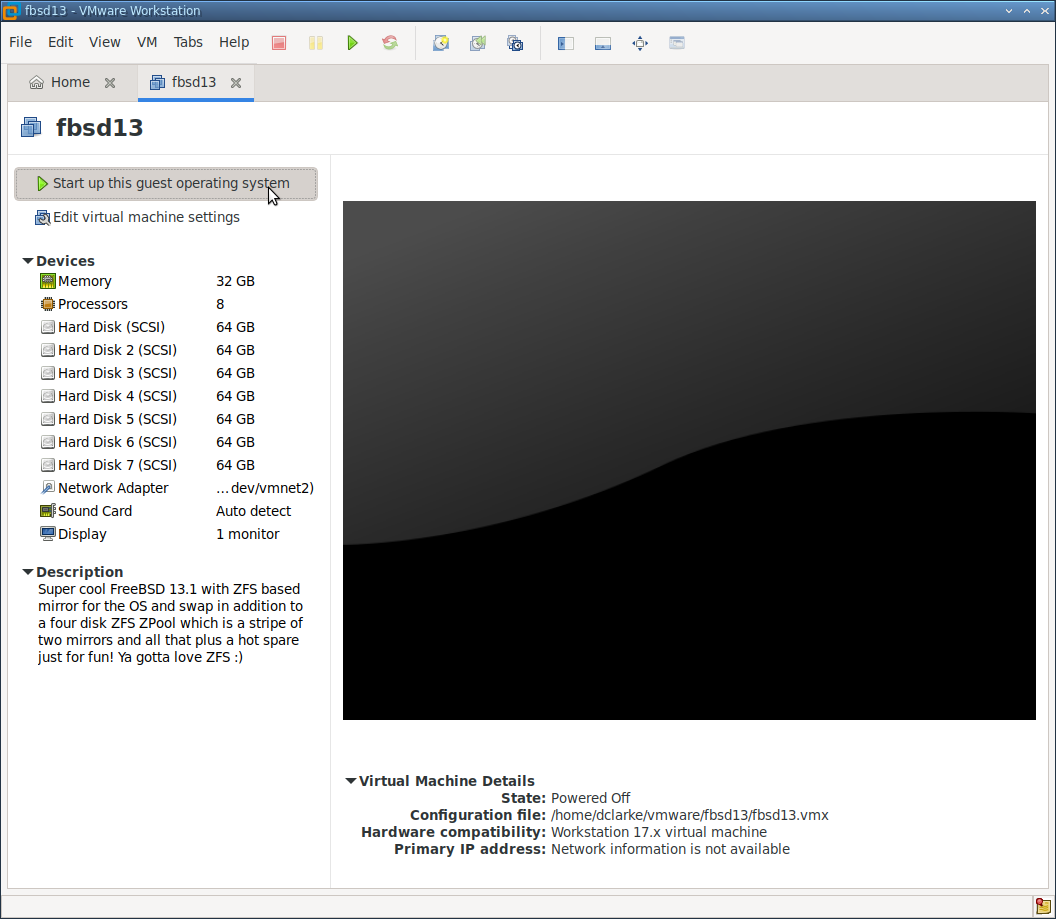Take a snapshot using the toolbar icon
Viewport: 1056px width, 919px height.
440,43
